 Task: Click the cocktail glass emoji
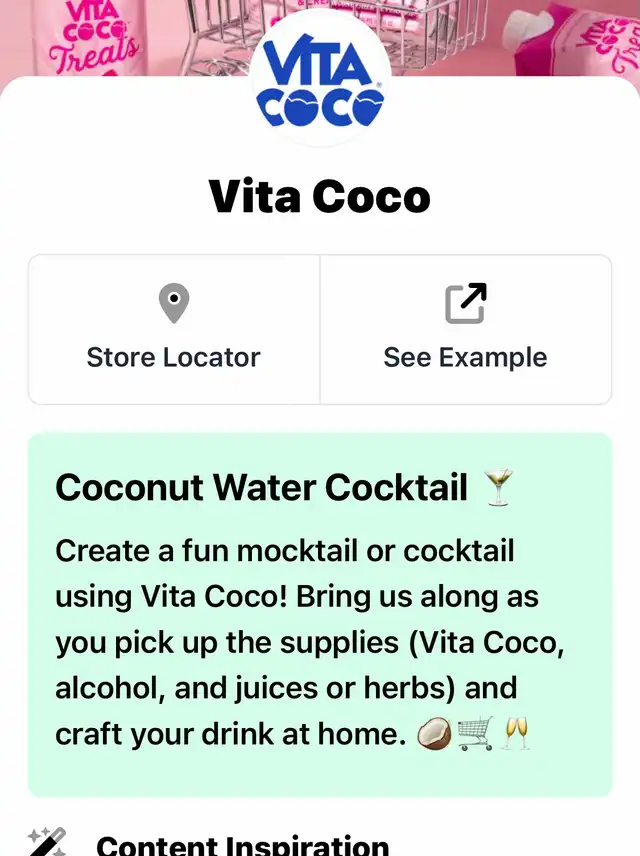(x=498, y=487)
